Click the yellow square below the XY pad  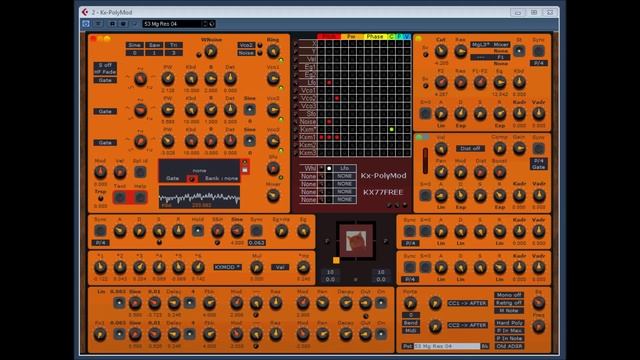336,260
